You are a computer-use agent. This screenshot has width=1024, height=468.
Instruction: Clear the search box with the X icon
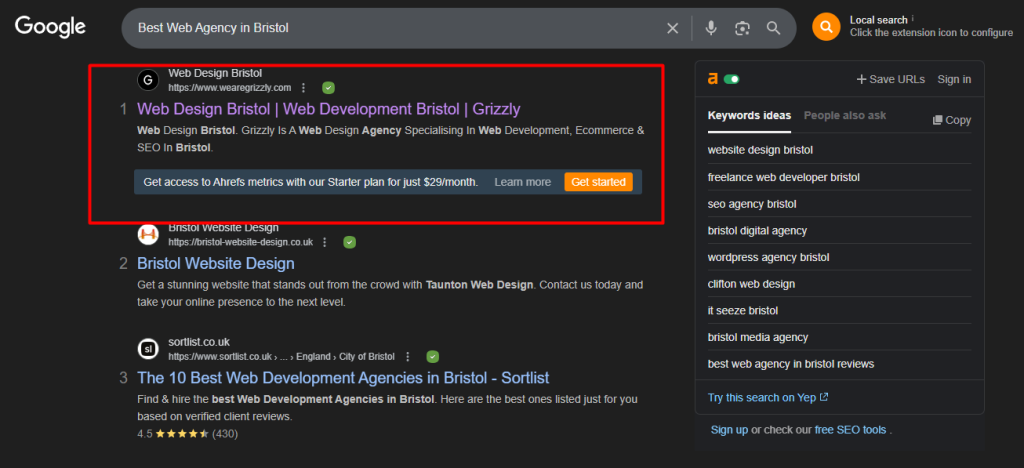[673, 28]
